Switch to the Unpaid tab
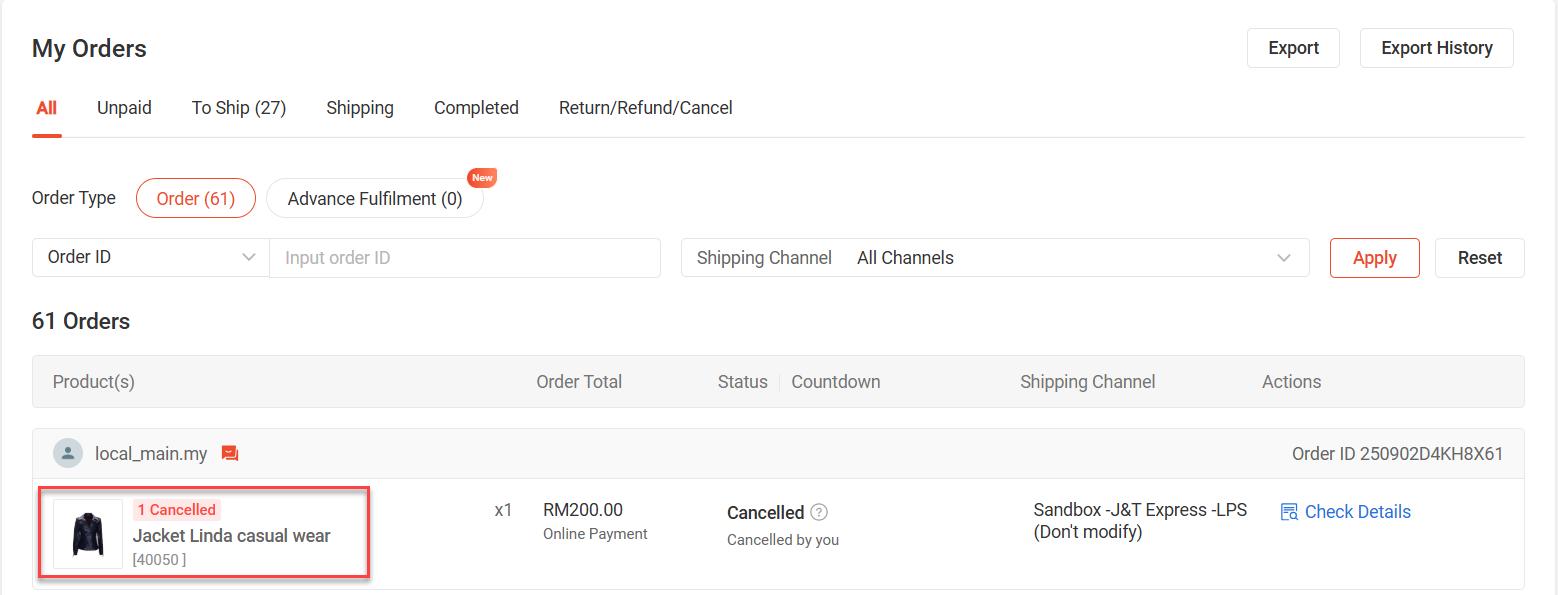The width and height of the screenshot is (1558, 595). click(x=124, y=108)
